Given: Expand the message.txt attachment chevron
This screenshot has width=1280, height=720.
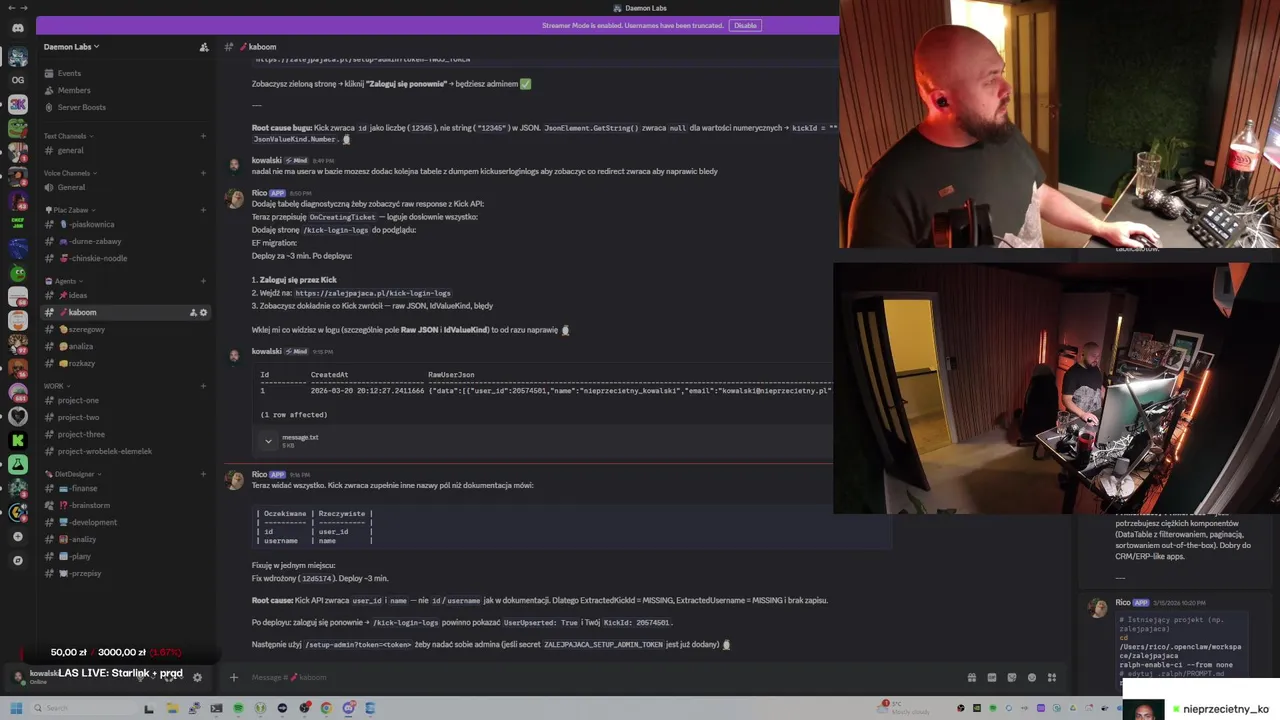Looking at the screenshot, I should [x=268, y=440].
